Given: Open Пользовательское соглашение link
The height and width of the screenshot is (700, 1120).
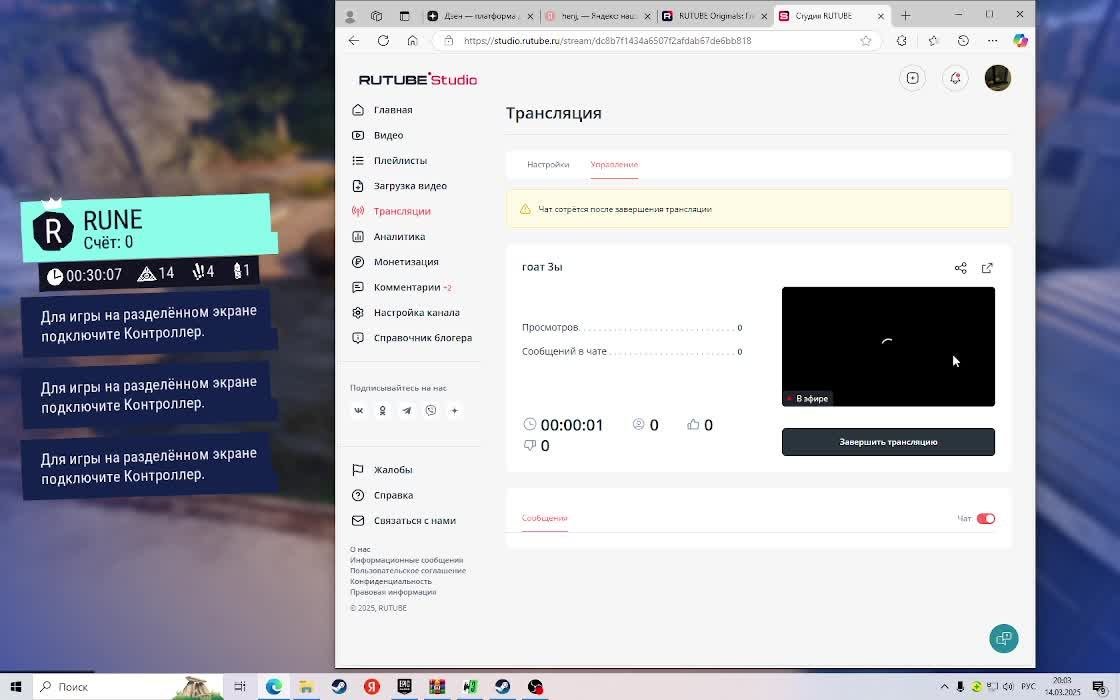Looking at the screenshot, I should [408, 571].
